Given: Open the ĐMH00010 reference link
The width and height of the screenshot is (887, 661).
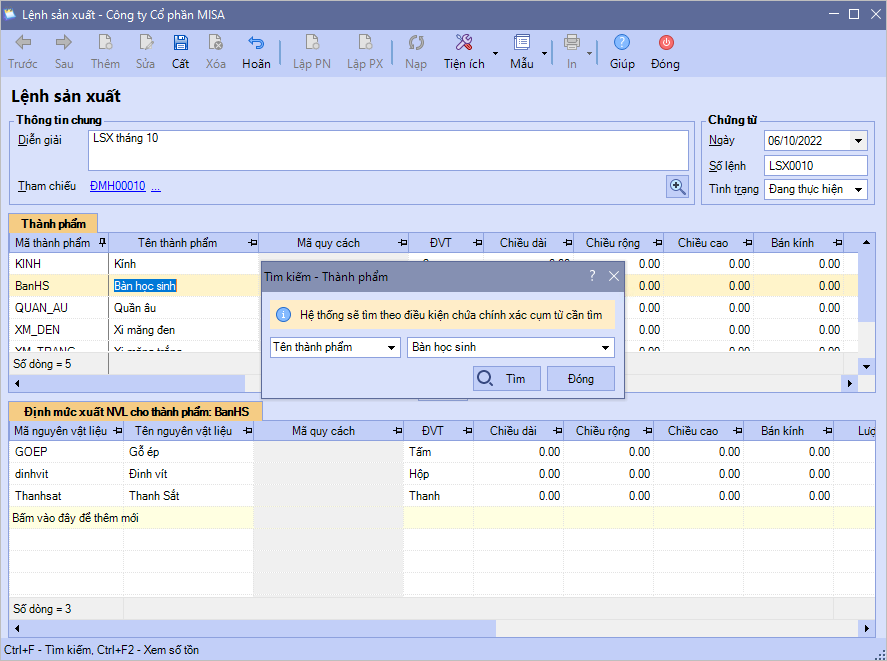Looking at the screenshot, I should coord(117,186).
